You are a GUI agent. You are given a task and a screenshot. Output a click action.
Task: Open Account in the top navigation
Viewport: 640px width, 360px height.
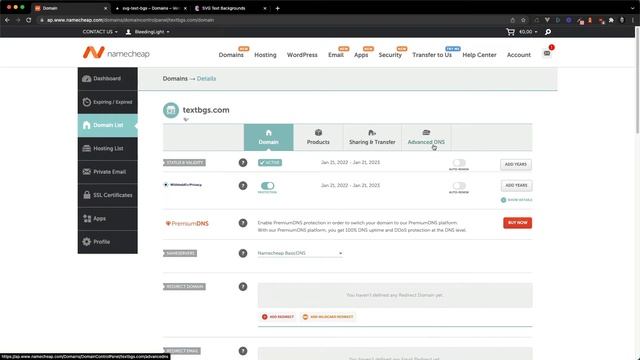[x=519, y=55]
